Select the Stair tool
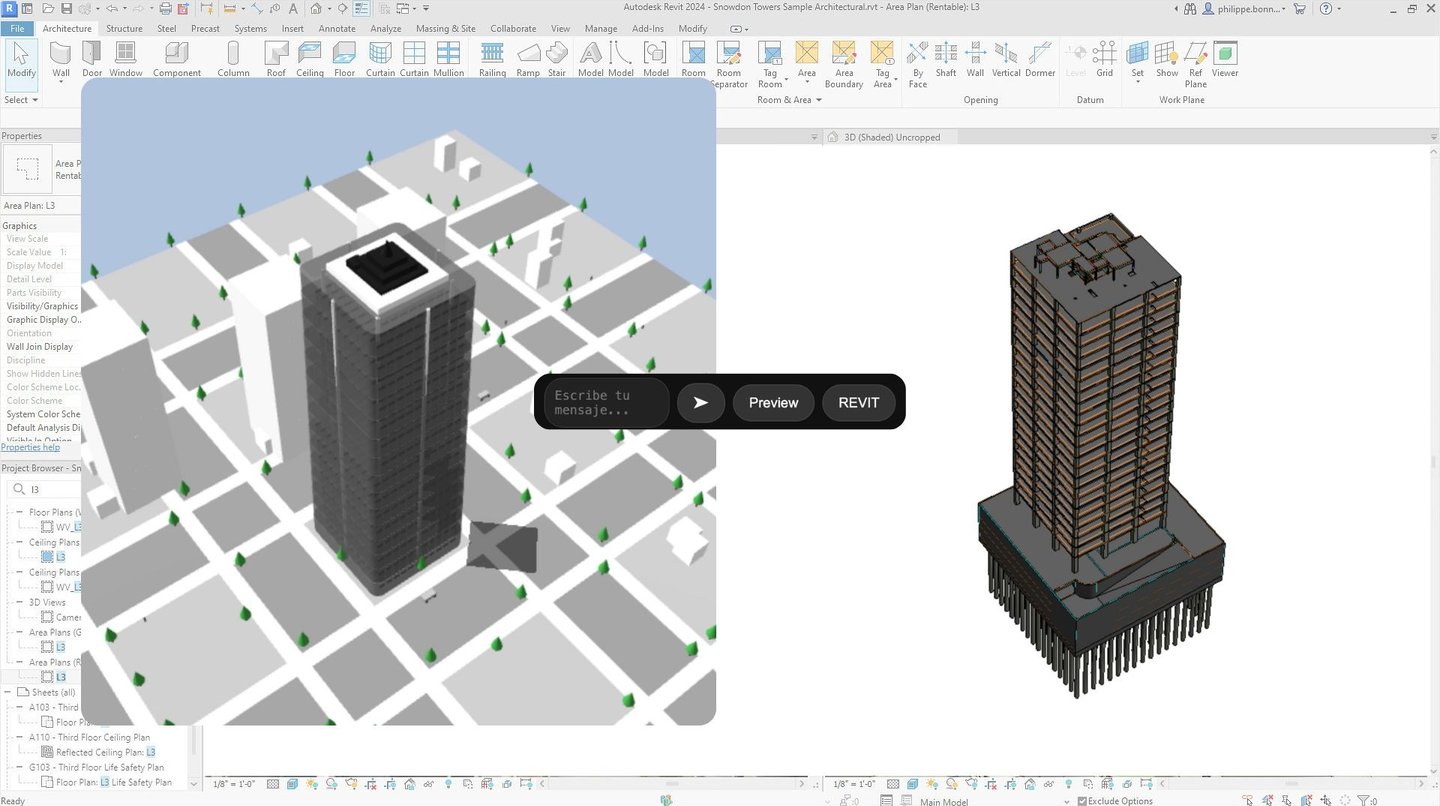 click(x=557, y=59)
